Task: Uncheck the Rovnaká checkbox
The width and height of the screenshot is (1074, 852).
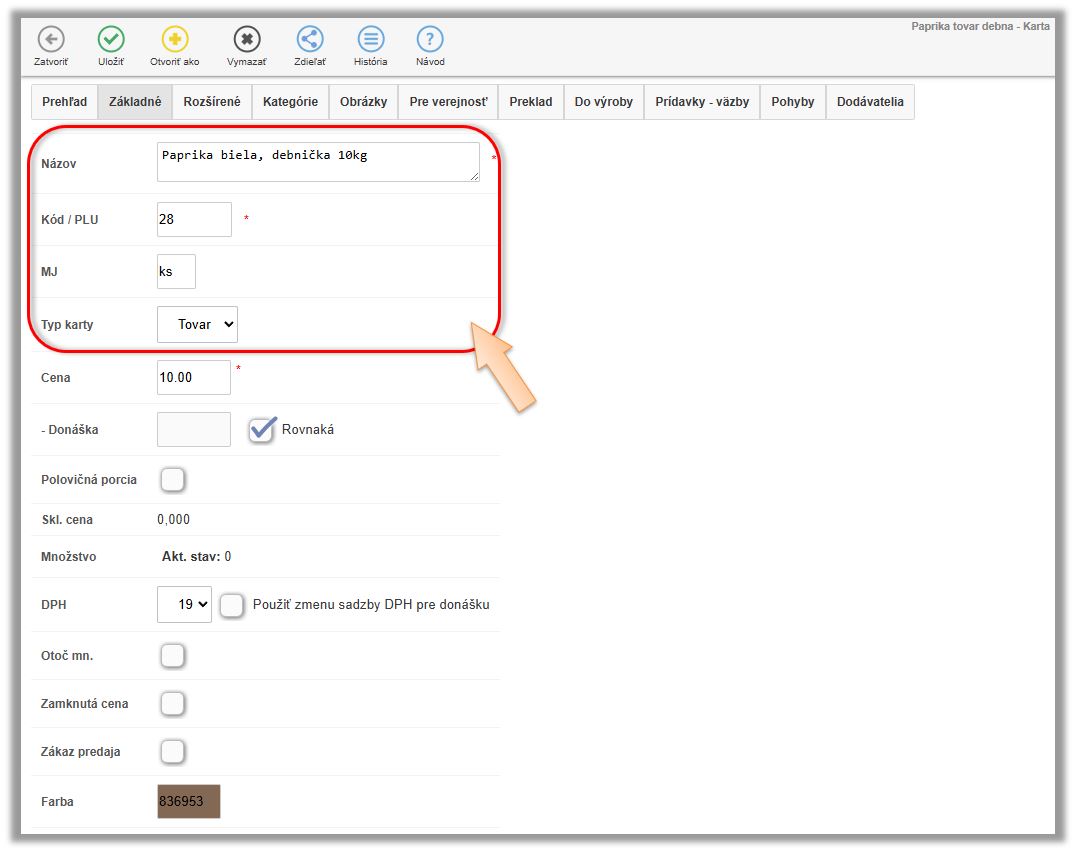Action: pos(262,429)
